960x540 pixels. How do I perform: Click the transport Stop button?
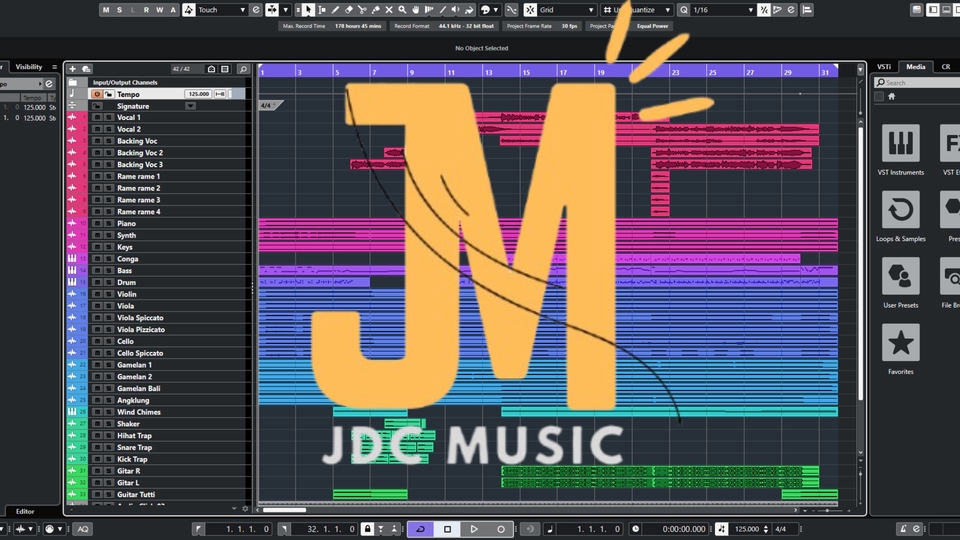[x=448, y=529]
